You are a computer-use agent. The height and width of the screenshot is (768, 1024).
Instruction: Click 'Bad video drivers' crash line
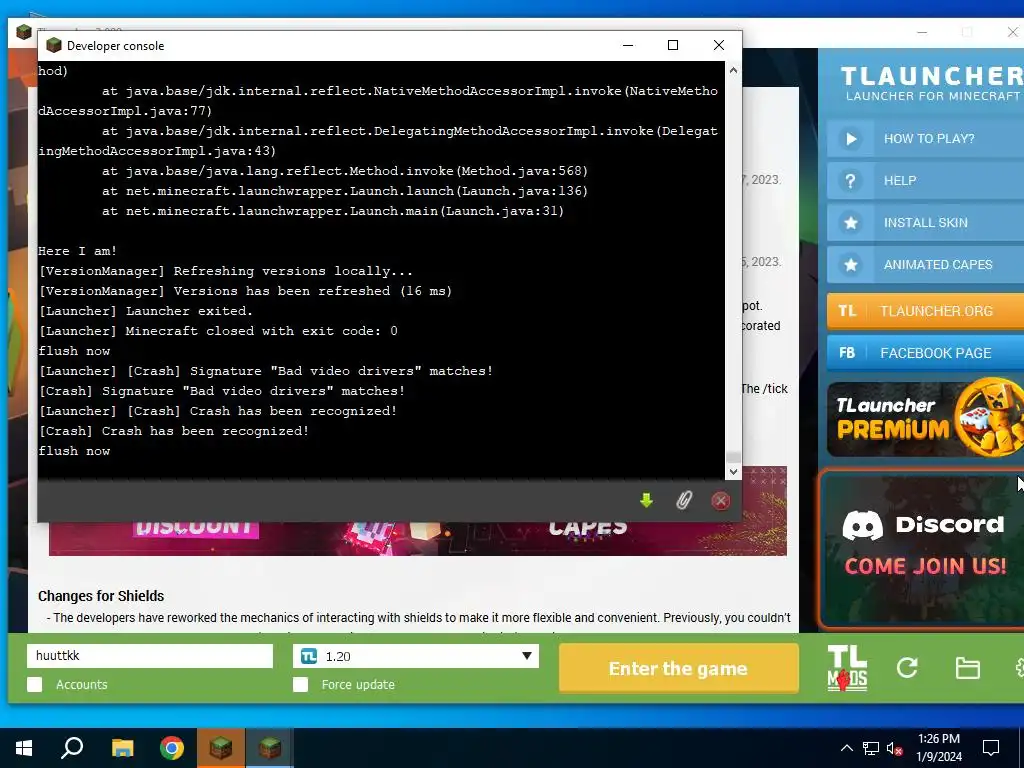coord(266,371)
